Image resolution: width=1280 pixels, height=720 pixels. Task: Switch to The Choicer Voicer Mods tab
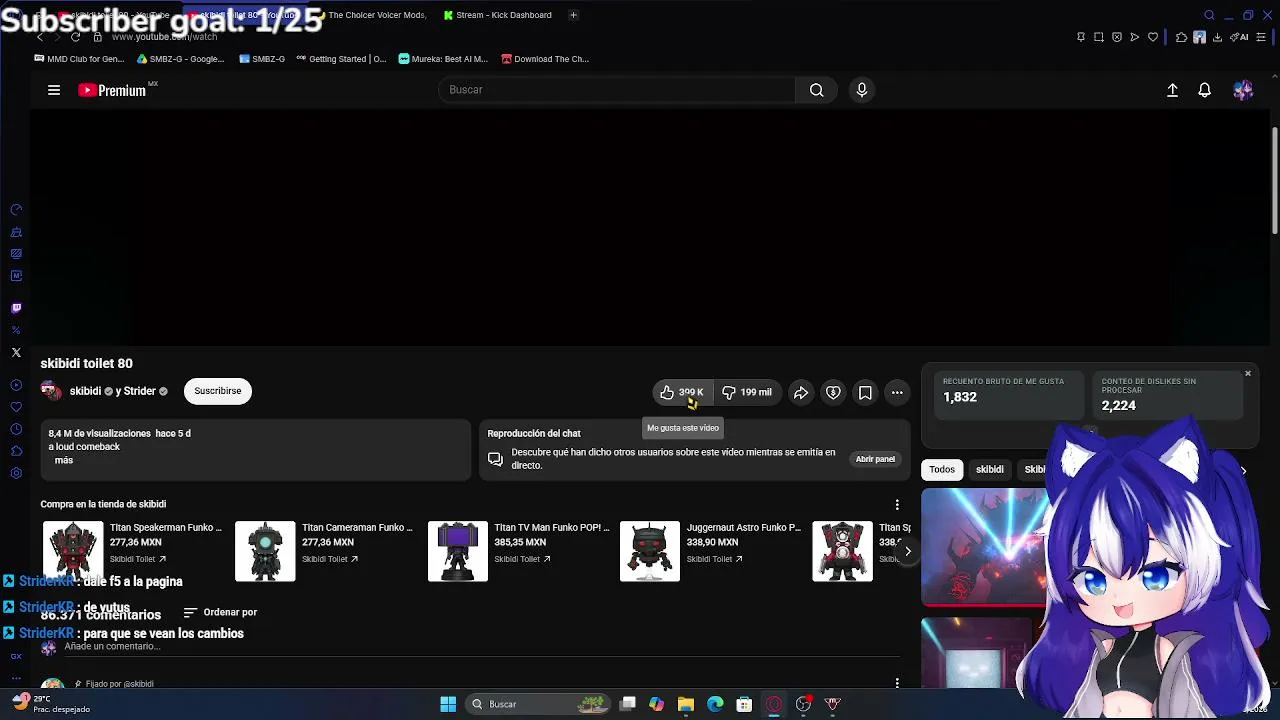(x=370, y=15)
